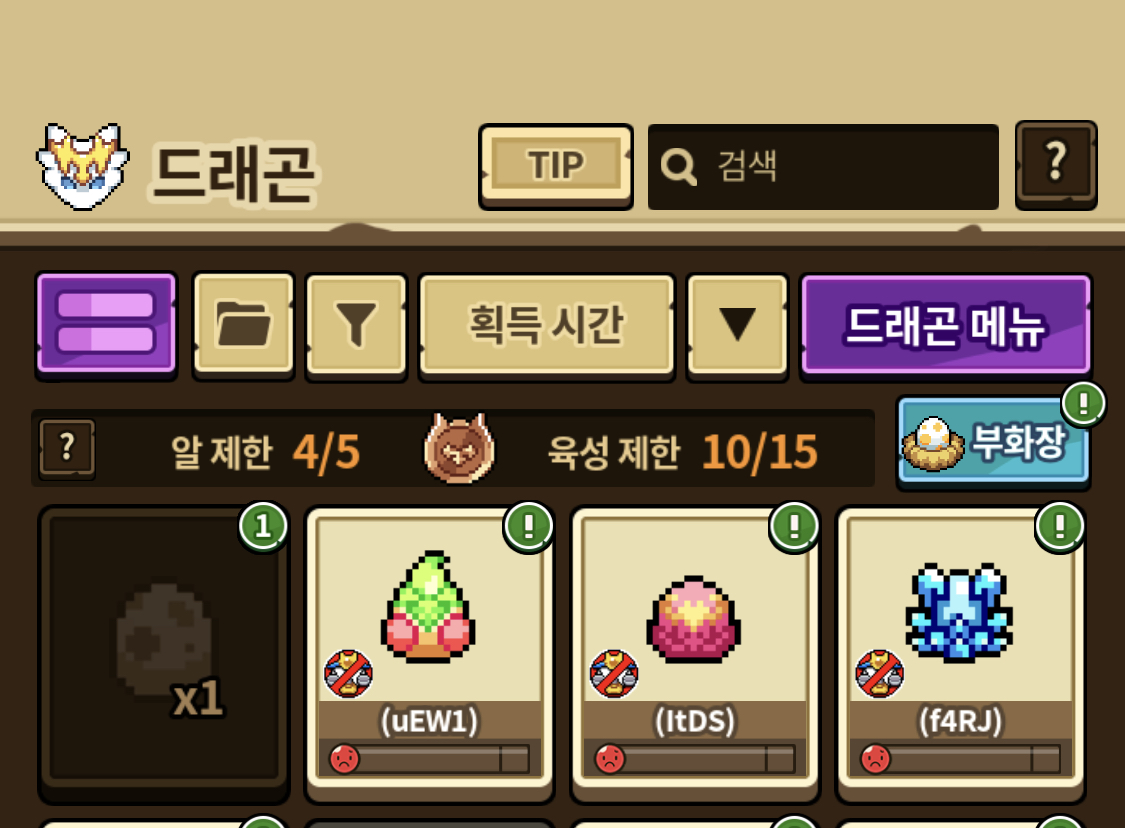Expand the 획득 시간 sort dropdown
The height and width of the screenshot is (828, 1125).
(547, 325)
